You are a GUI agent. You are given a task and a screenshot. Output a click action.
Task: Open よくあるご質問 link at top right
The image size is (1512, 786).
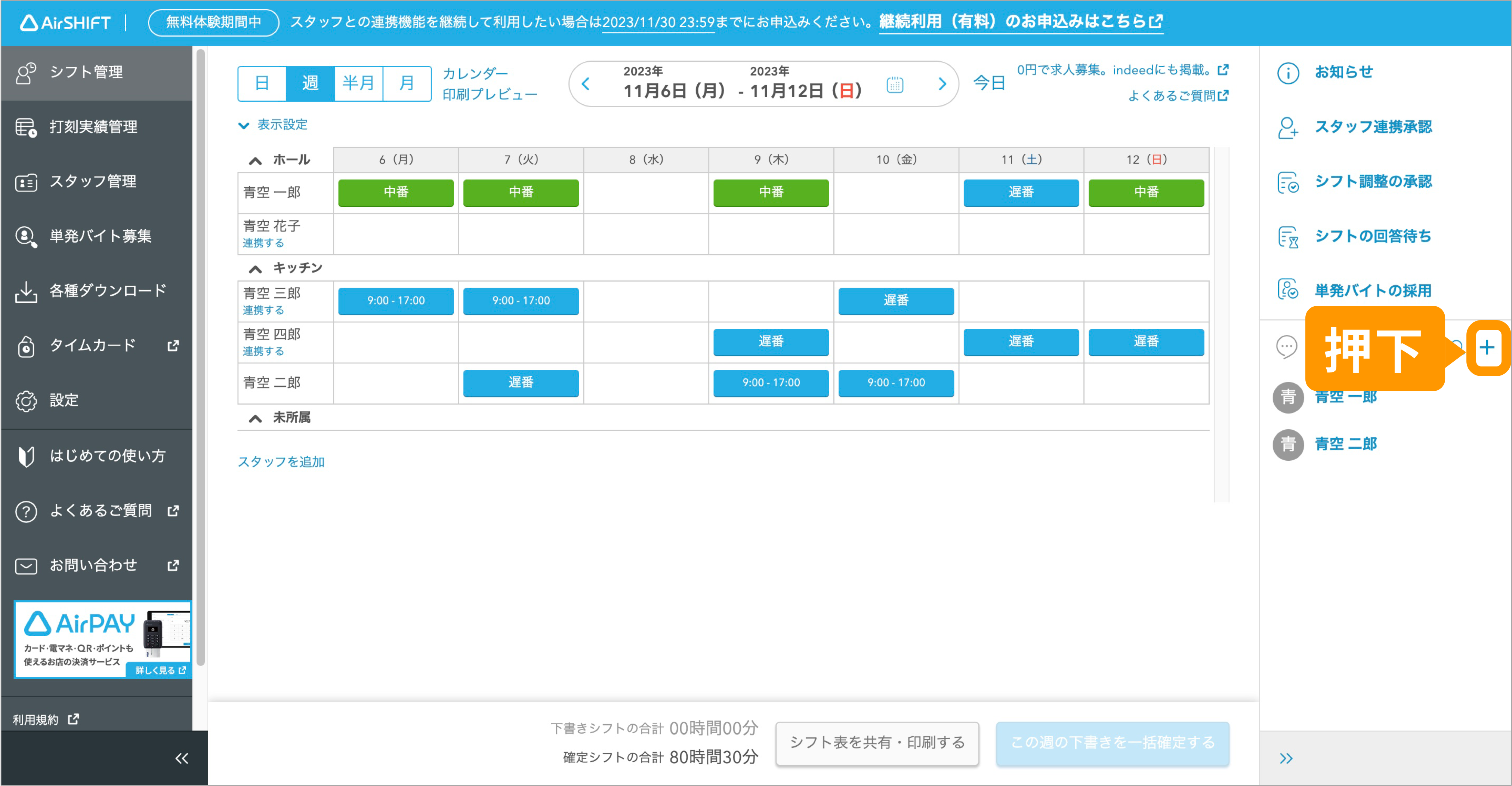pos(1178,96)
